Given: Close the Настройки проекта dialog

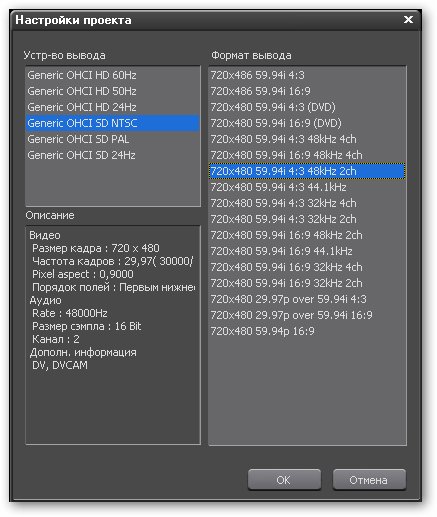Looking at the screenshot, I should tap(408, 20).
